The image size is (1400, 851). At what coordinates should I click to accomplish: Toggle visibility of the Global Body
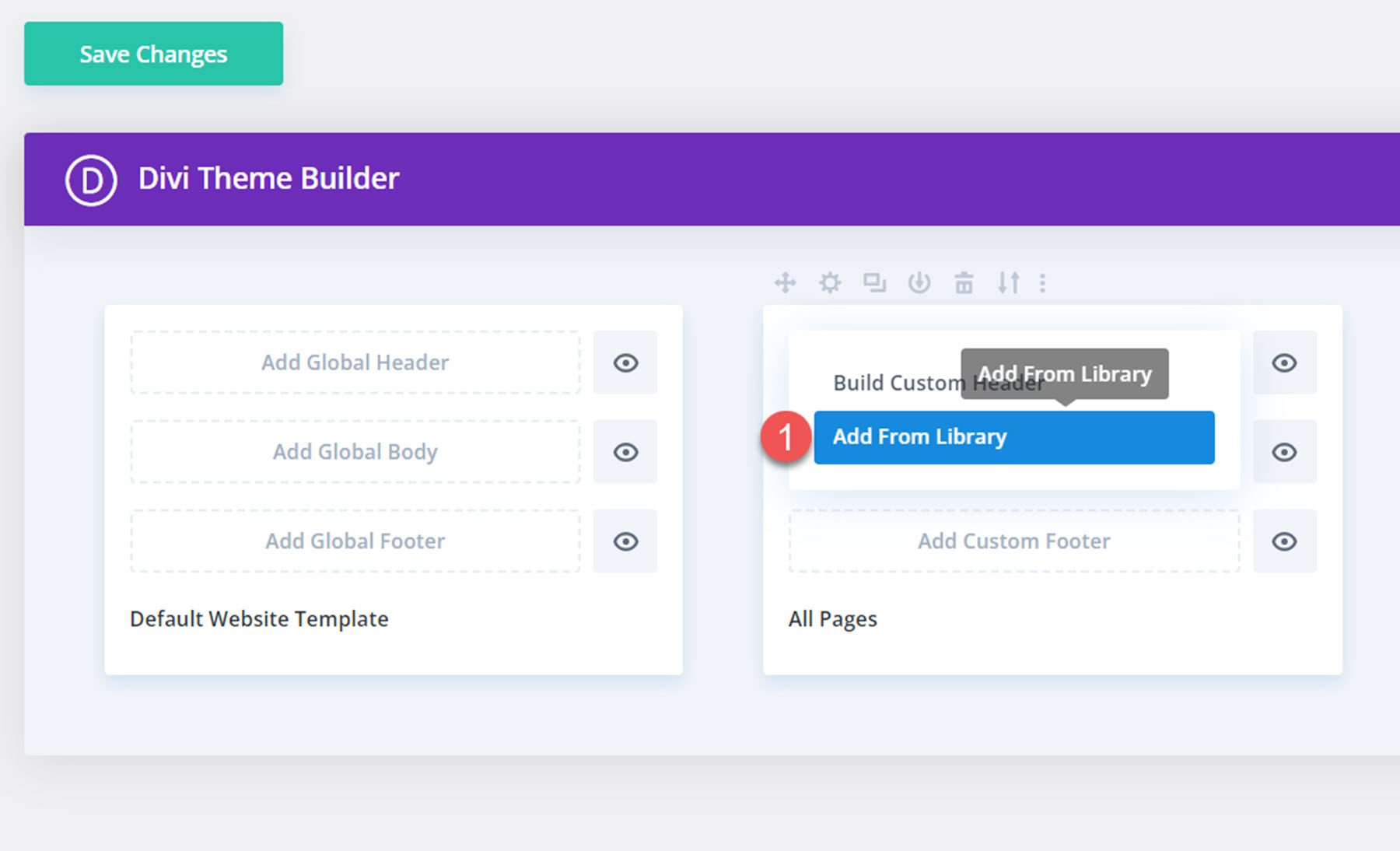[625, 452]
